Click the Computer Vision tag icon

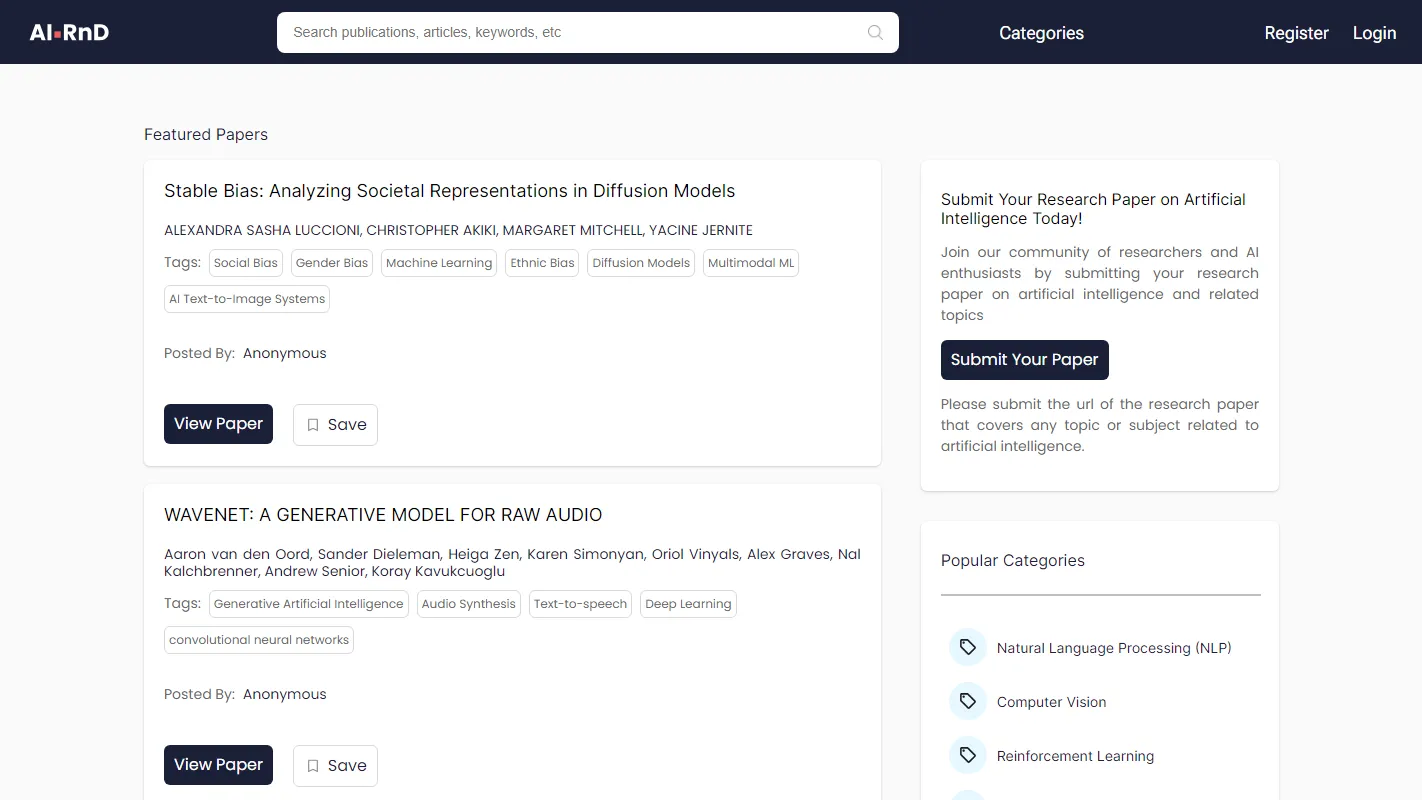tap(967, 702)
